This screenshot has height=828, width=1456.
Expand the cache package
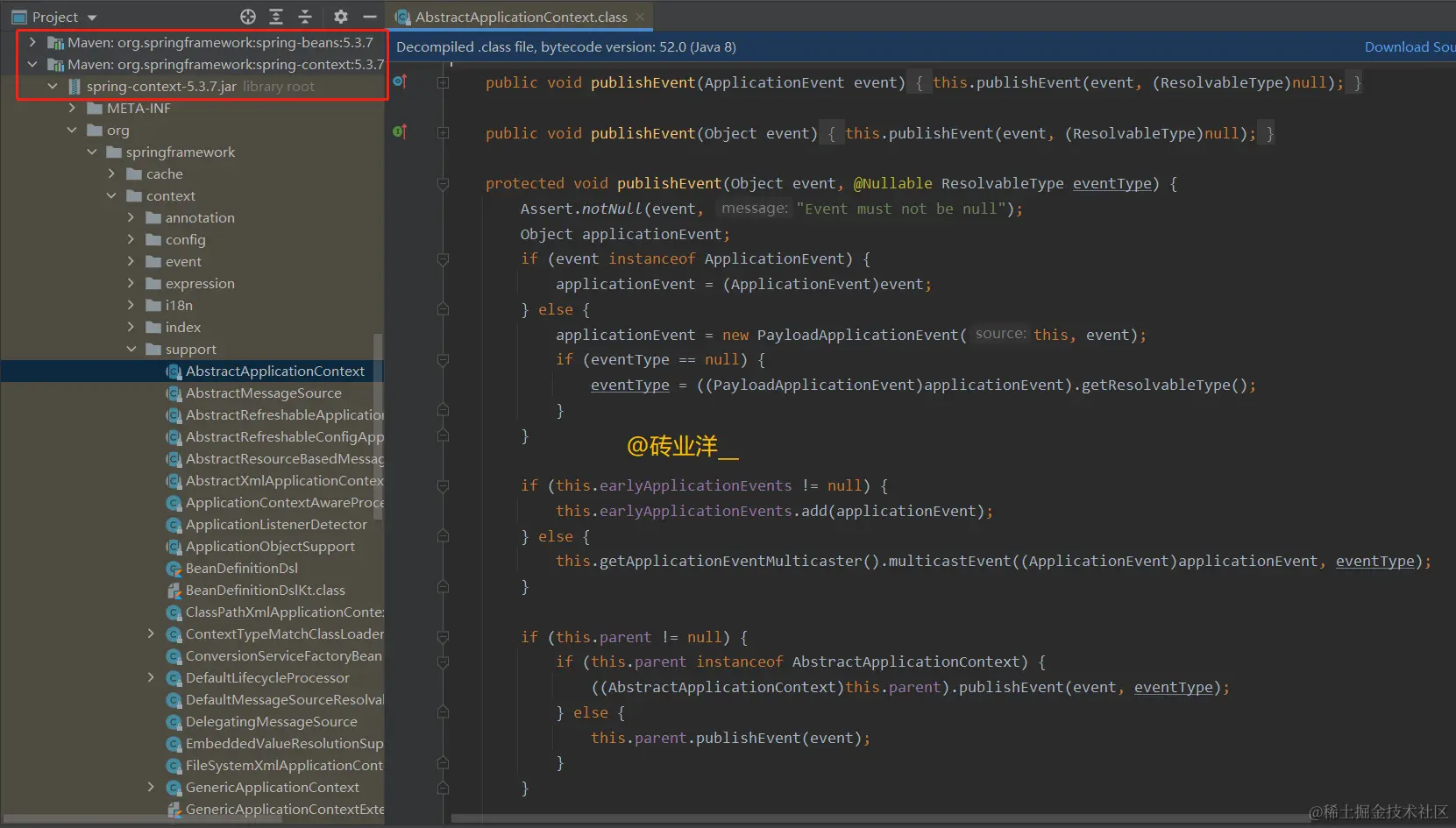(111, 173)
